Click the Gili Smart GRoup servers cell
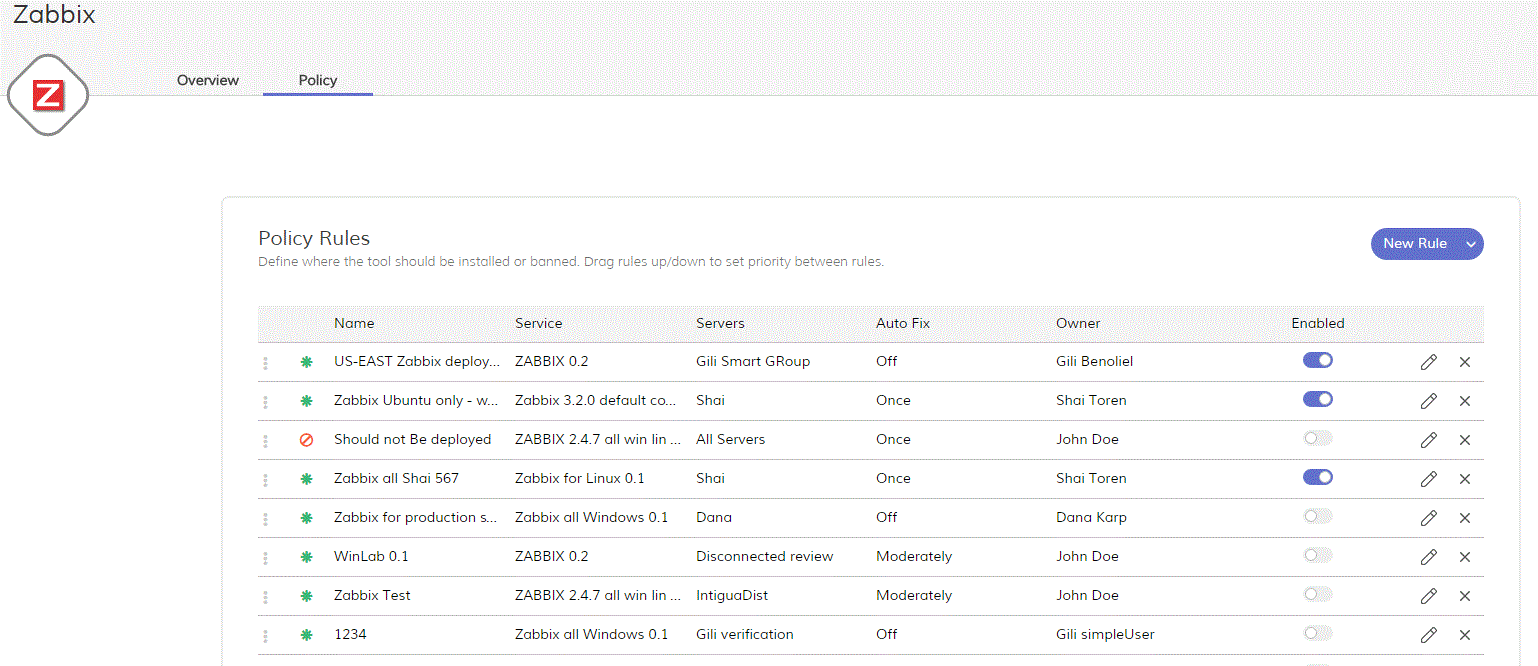Viewport: 1538px width, 666px height. (753, 361)
